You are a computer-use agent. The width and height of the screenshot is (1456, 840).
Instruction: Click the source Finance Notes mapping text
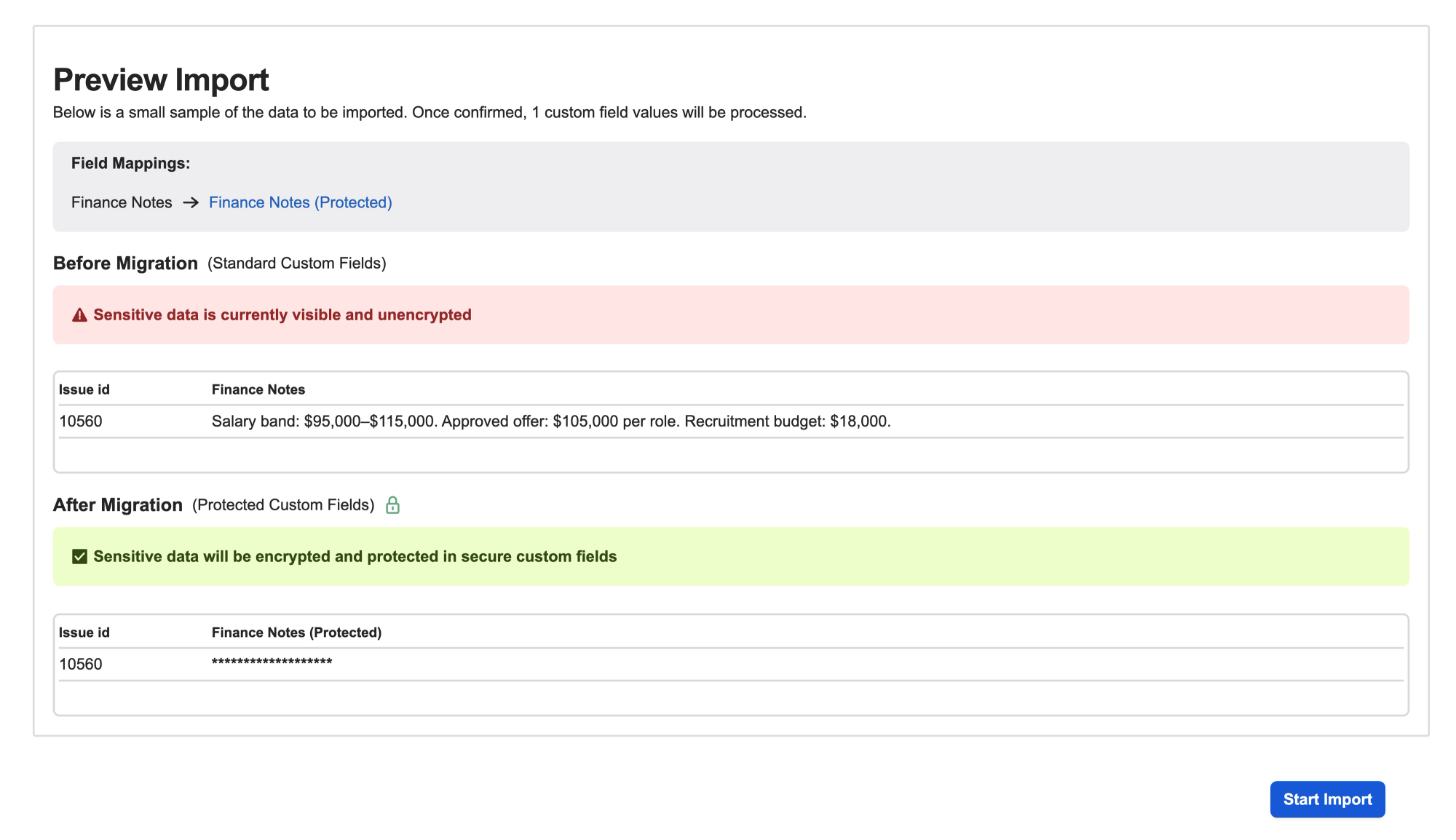[122, 202]
